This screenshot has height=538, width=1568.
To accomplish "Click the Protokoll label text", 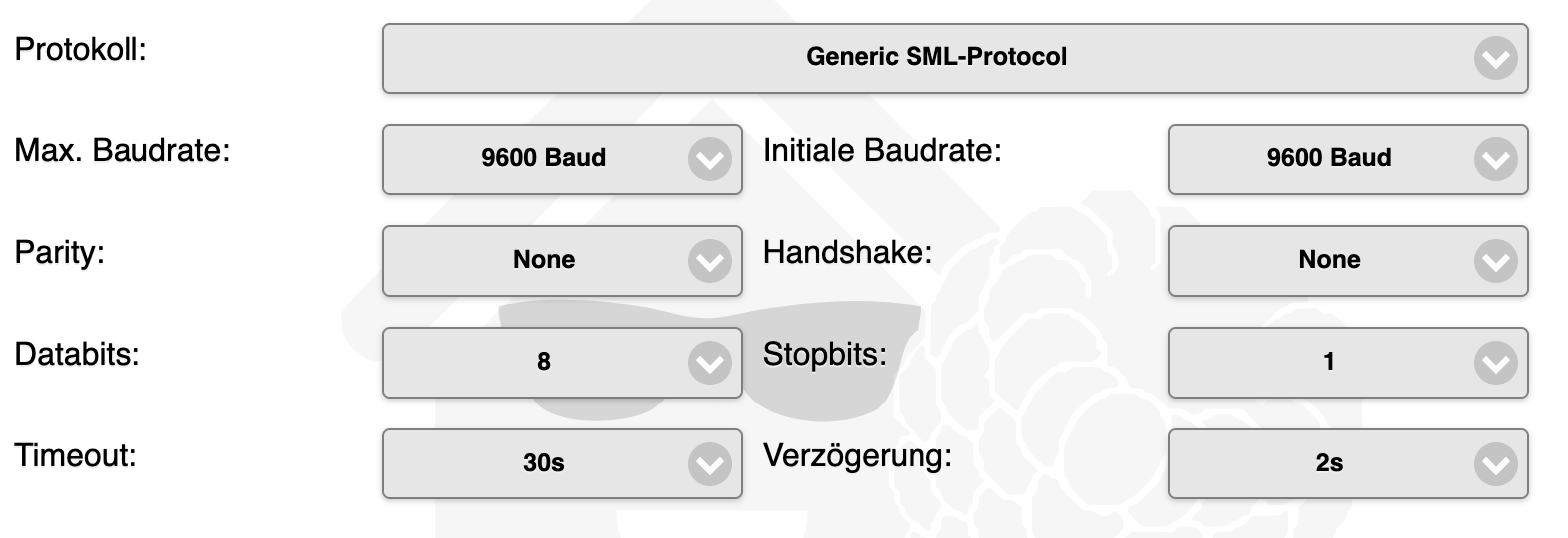I will click(81, 49).
